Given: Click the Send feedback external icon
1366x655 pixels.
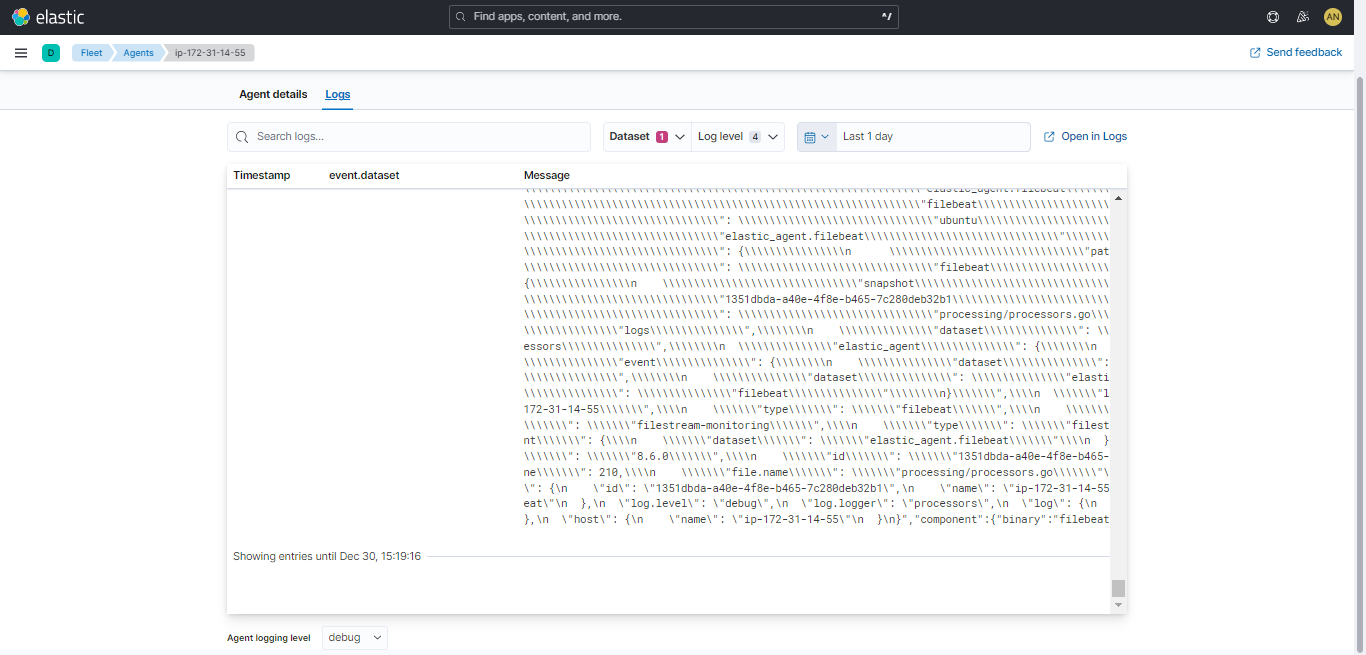Looking at the screenshot, I should 1255,53.
